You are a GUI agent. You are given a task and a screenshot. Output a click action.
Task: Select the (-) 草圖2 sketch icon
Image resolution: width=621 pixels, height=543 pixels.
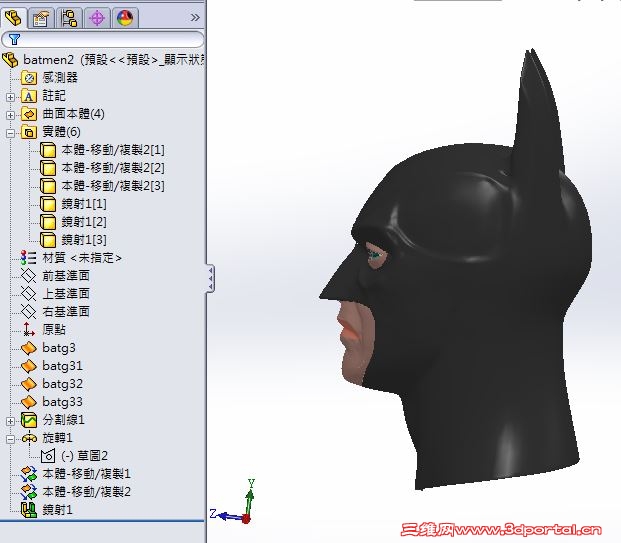tap(48, 456)
